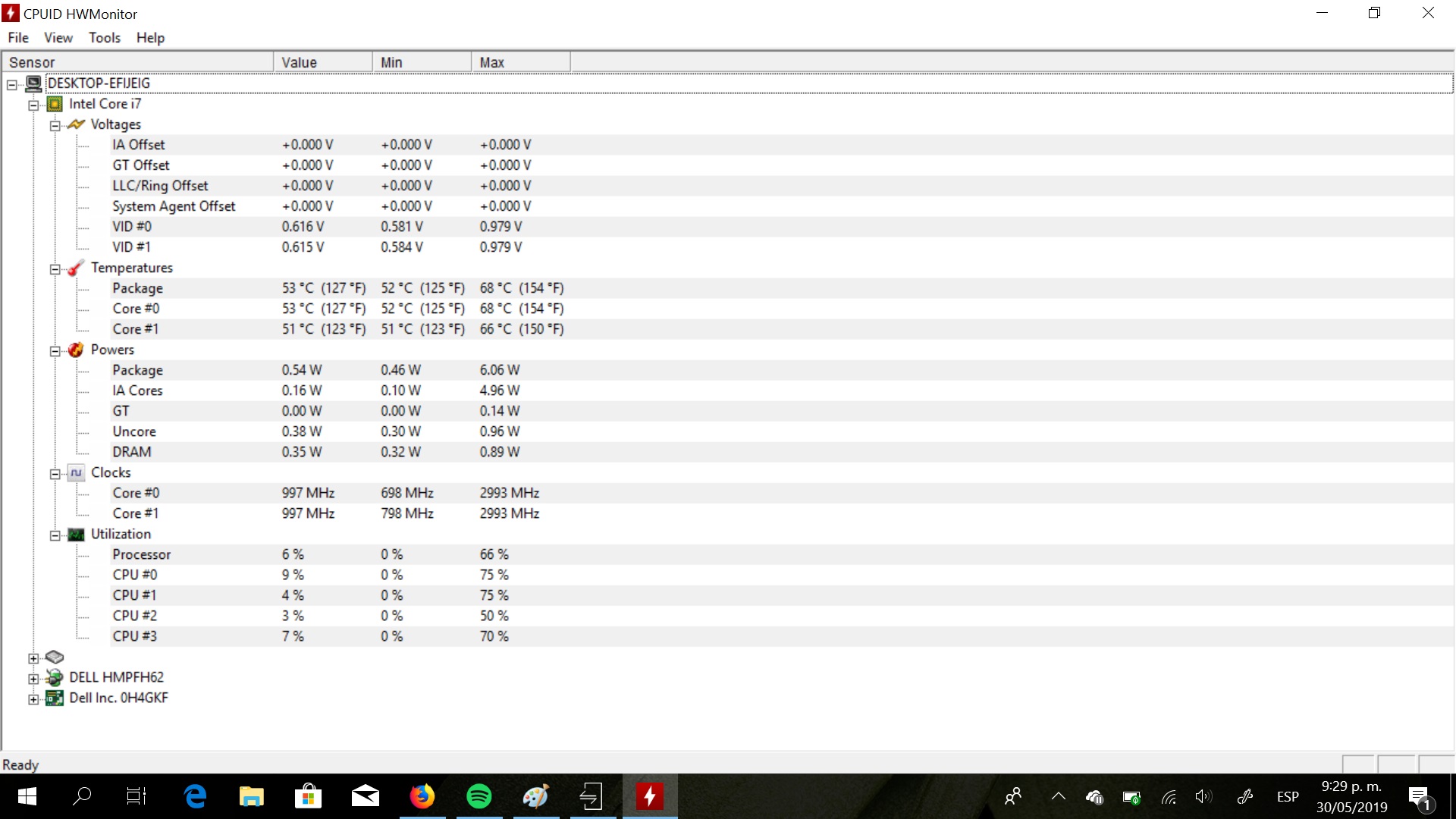Click the speaker volume tray icon

(x=1203, y=797)
